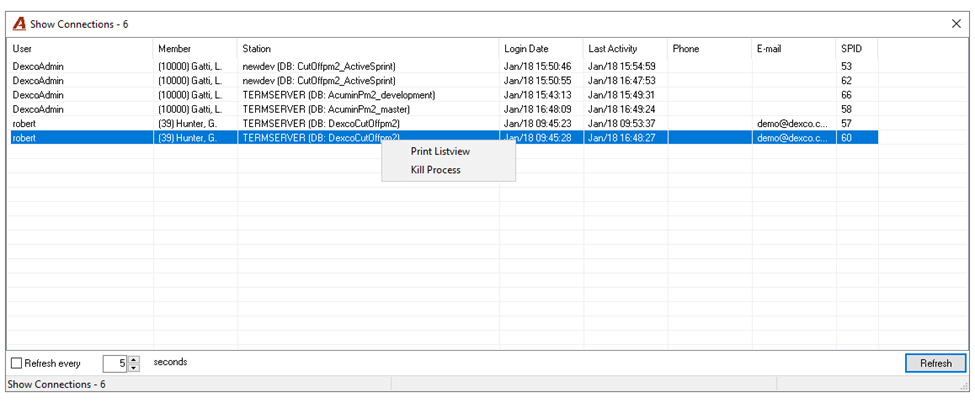This screenshot has height=403, width=975.
Task: Click the e-mail cell in highlighted row
Action: tap(792, 137)
